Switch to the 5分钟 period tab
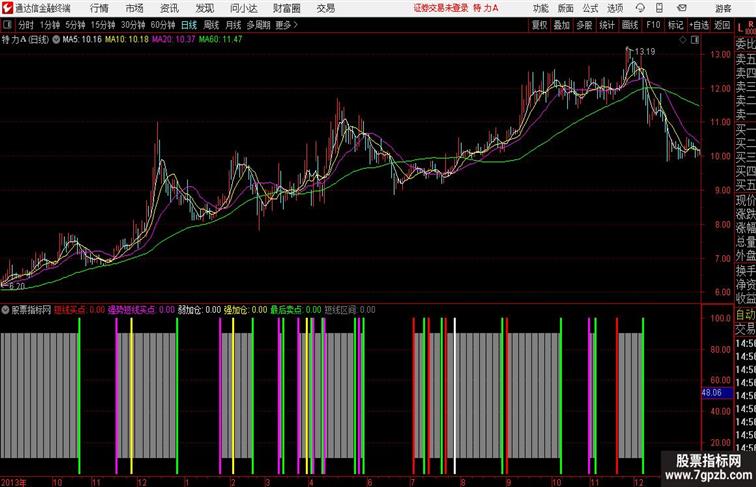This screenshot has height=487, width=756. [75, 25]
